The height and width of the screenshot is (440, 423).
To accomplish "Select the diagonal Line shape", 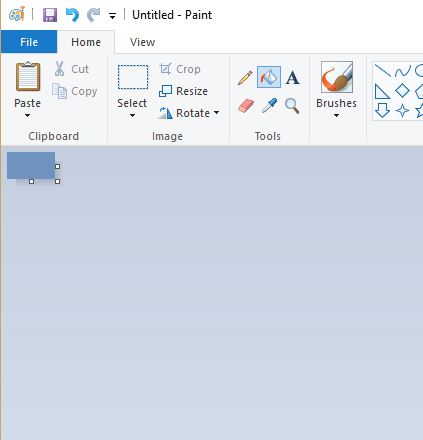I will point(382,70).
